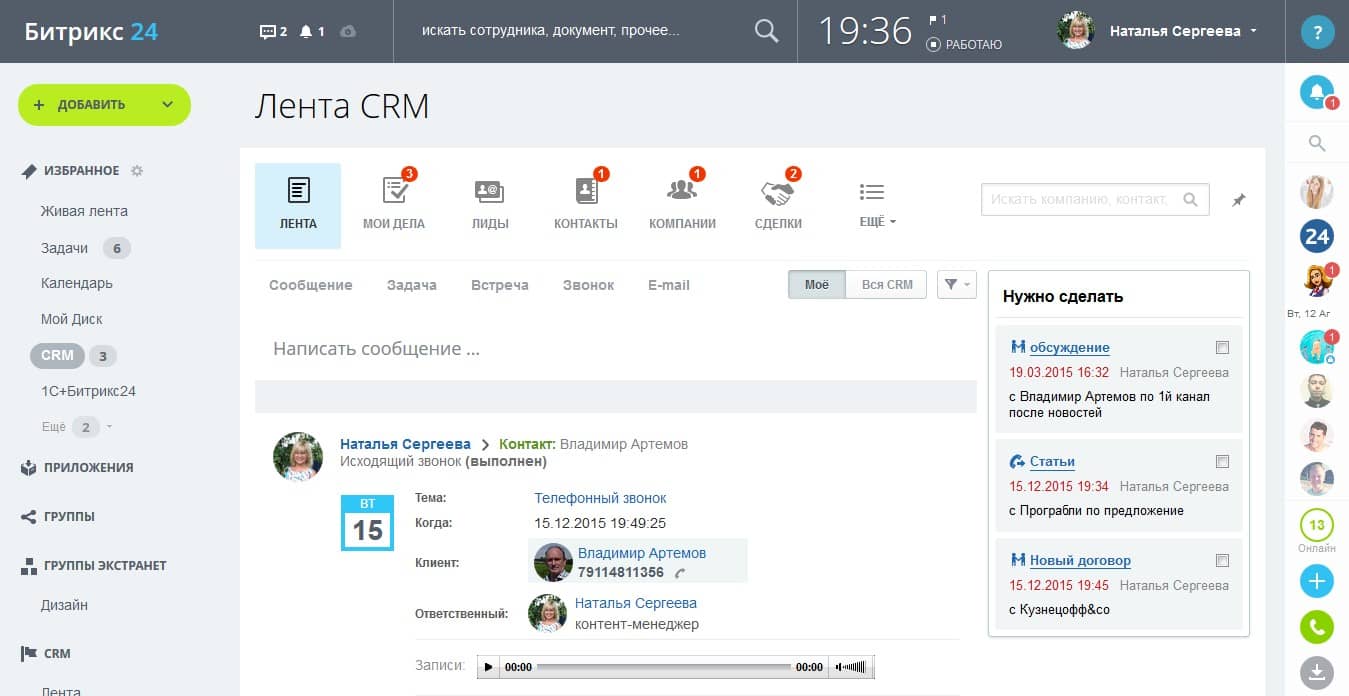Check the обсуждение task checkbox
This screenshot has height=696, width=1349.
tap(1222, 348)
